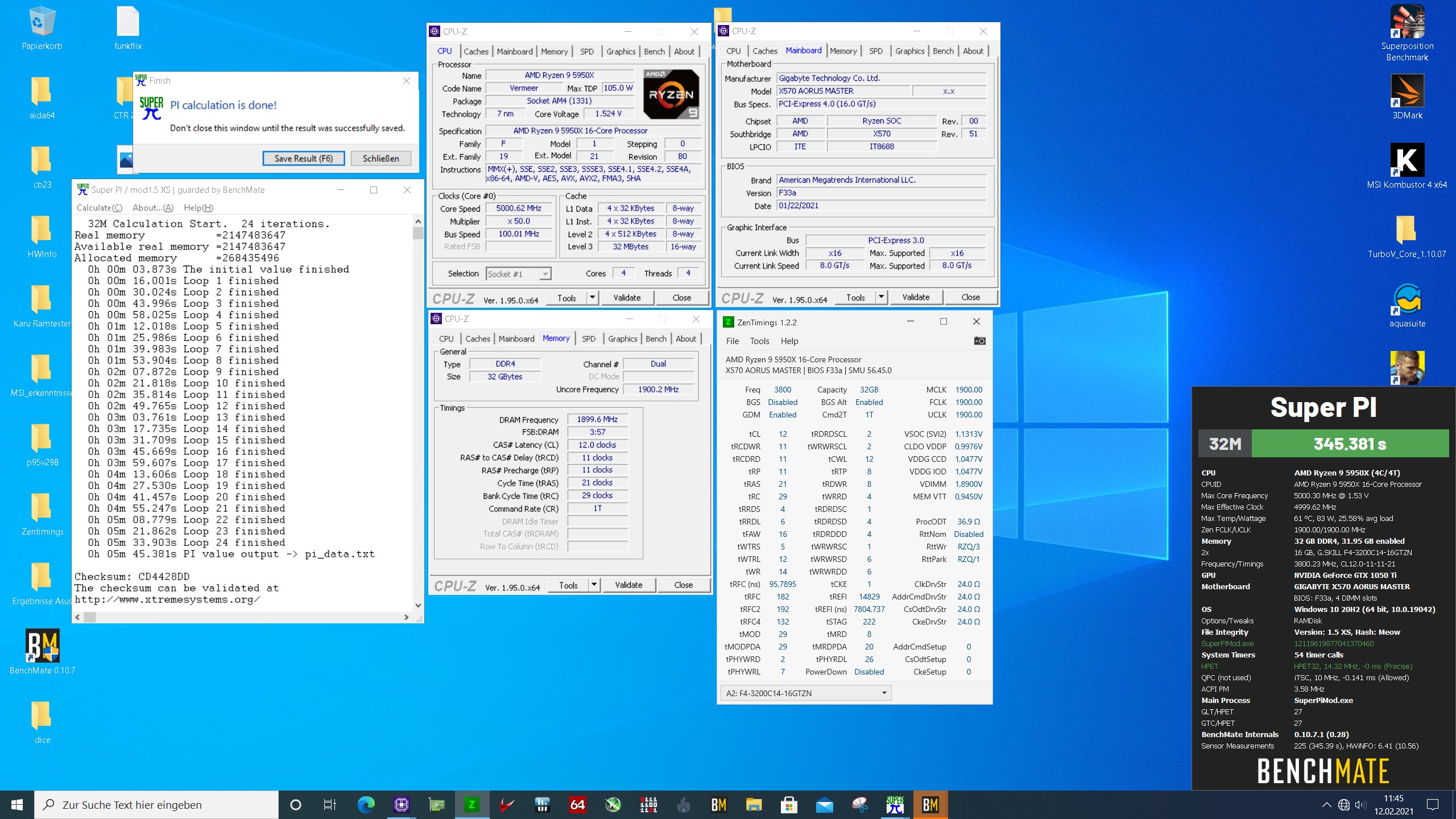
Task: Click the AIDA64 red '64' taskbar icon
Action: [x=577, y=805]
